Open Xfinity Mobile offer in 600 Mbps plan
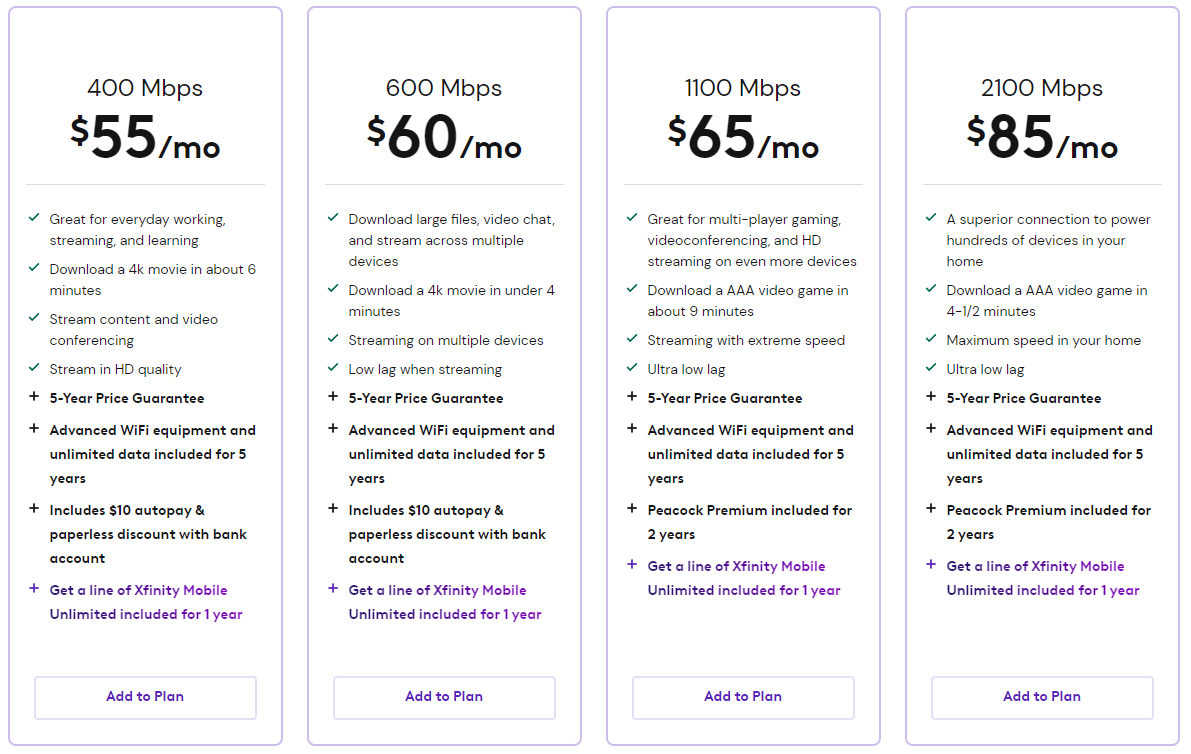Screen dimensions: 1191x754 coord(445,602)
